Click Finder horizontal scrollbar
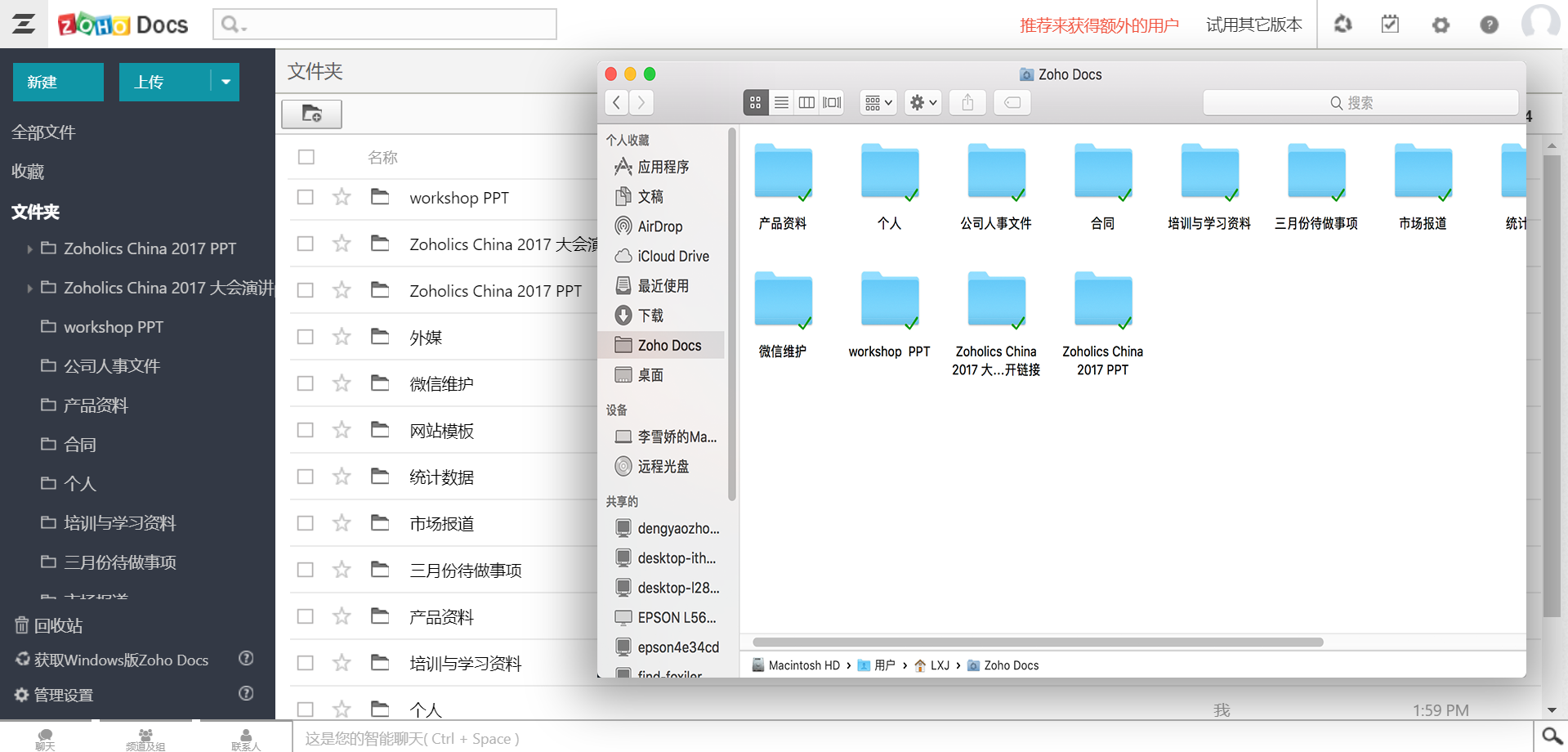Viewport: 1568px width, 752px height. [x=1038, y=642]
